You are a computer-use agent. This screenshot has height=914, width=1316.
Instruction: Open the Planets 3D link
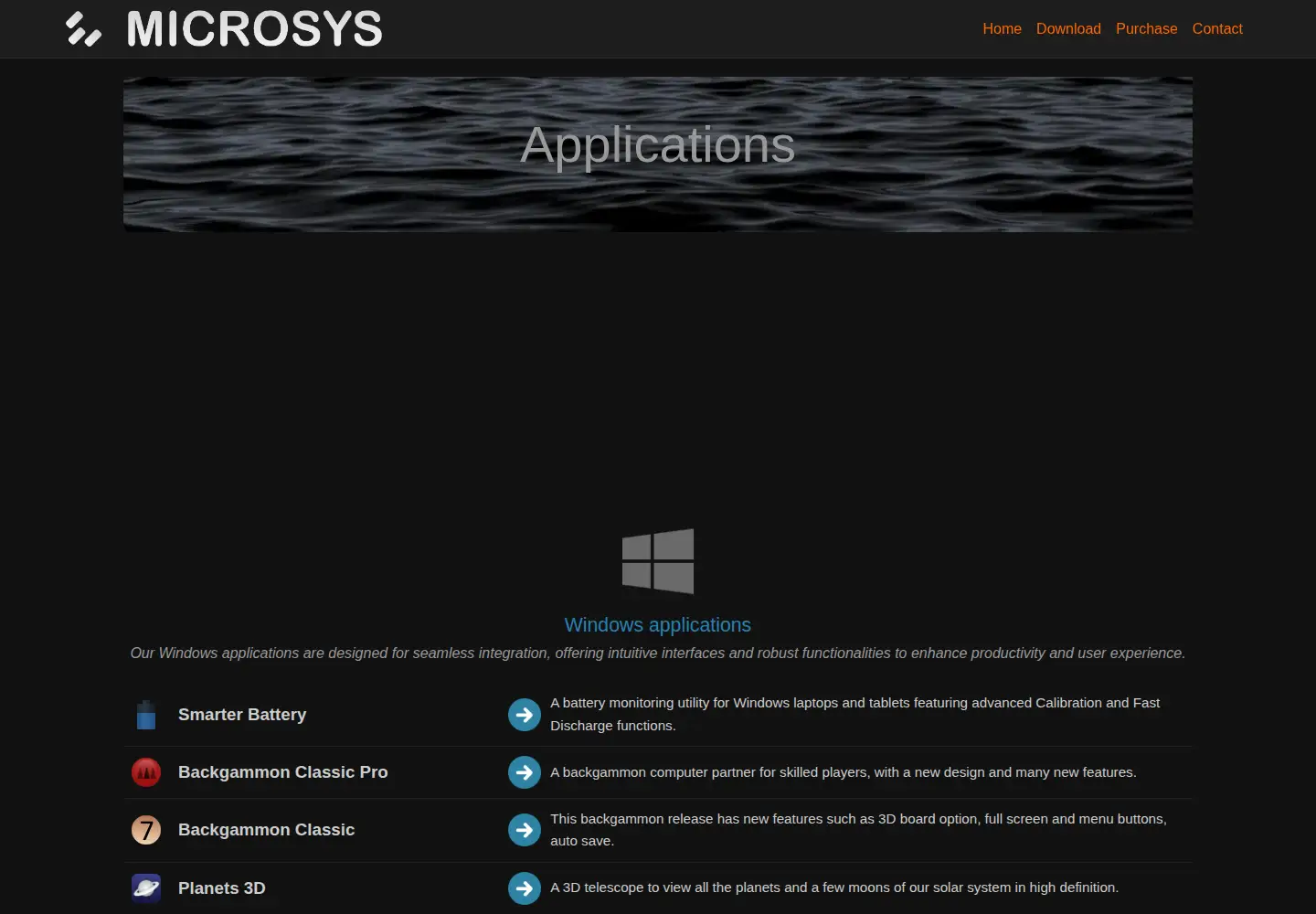(x=222, y=888)
